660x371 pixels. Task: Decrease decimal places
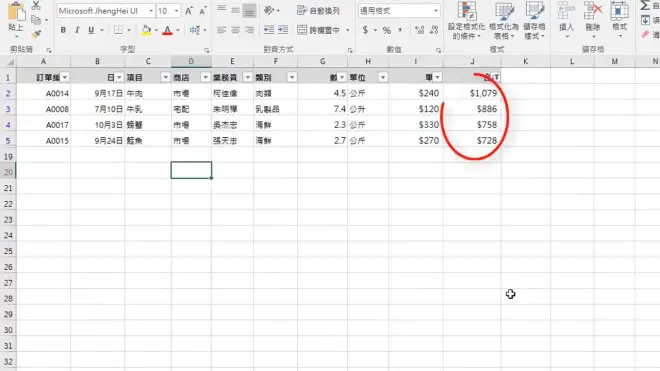[434, 30]
